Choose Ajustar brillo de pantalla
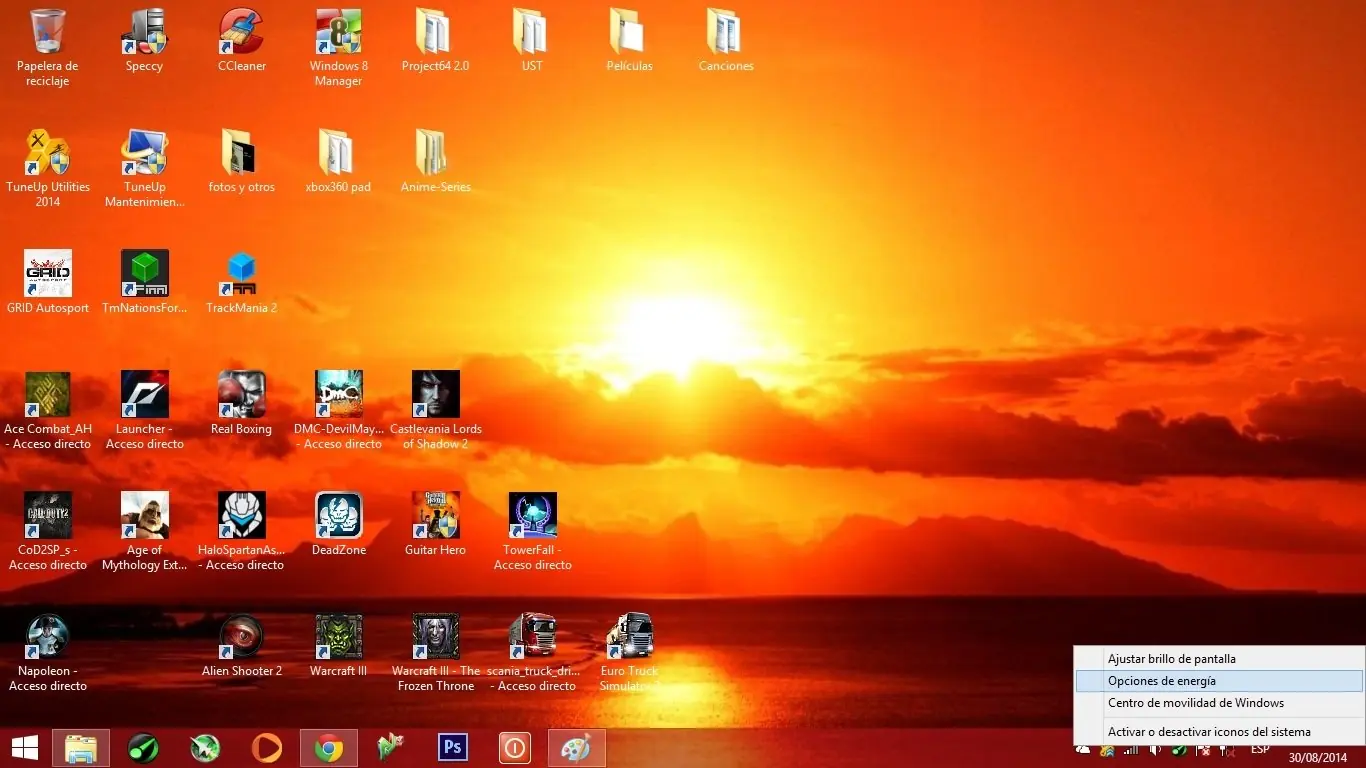 (1218, 659)
